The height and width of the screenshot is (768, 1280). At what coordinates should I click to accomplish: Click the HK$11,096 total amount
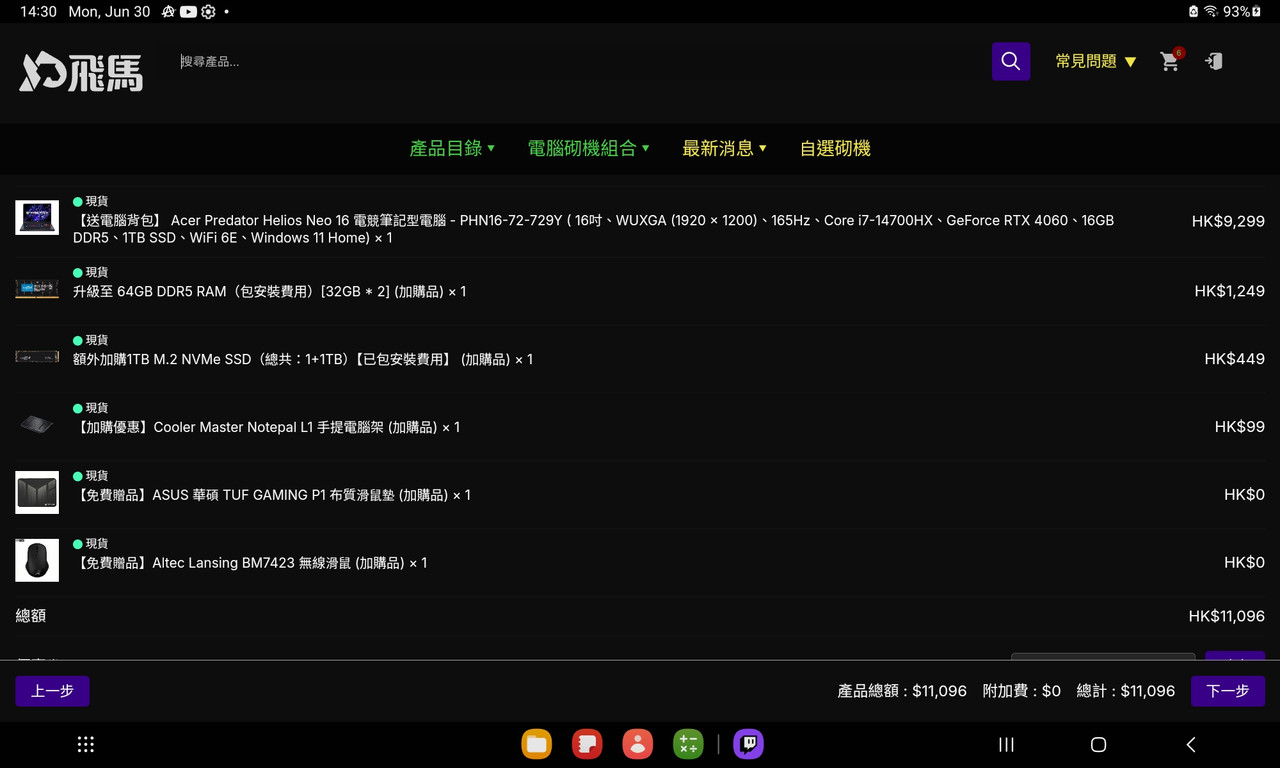1227,616
